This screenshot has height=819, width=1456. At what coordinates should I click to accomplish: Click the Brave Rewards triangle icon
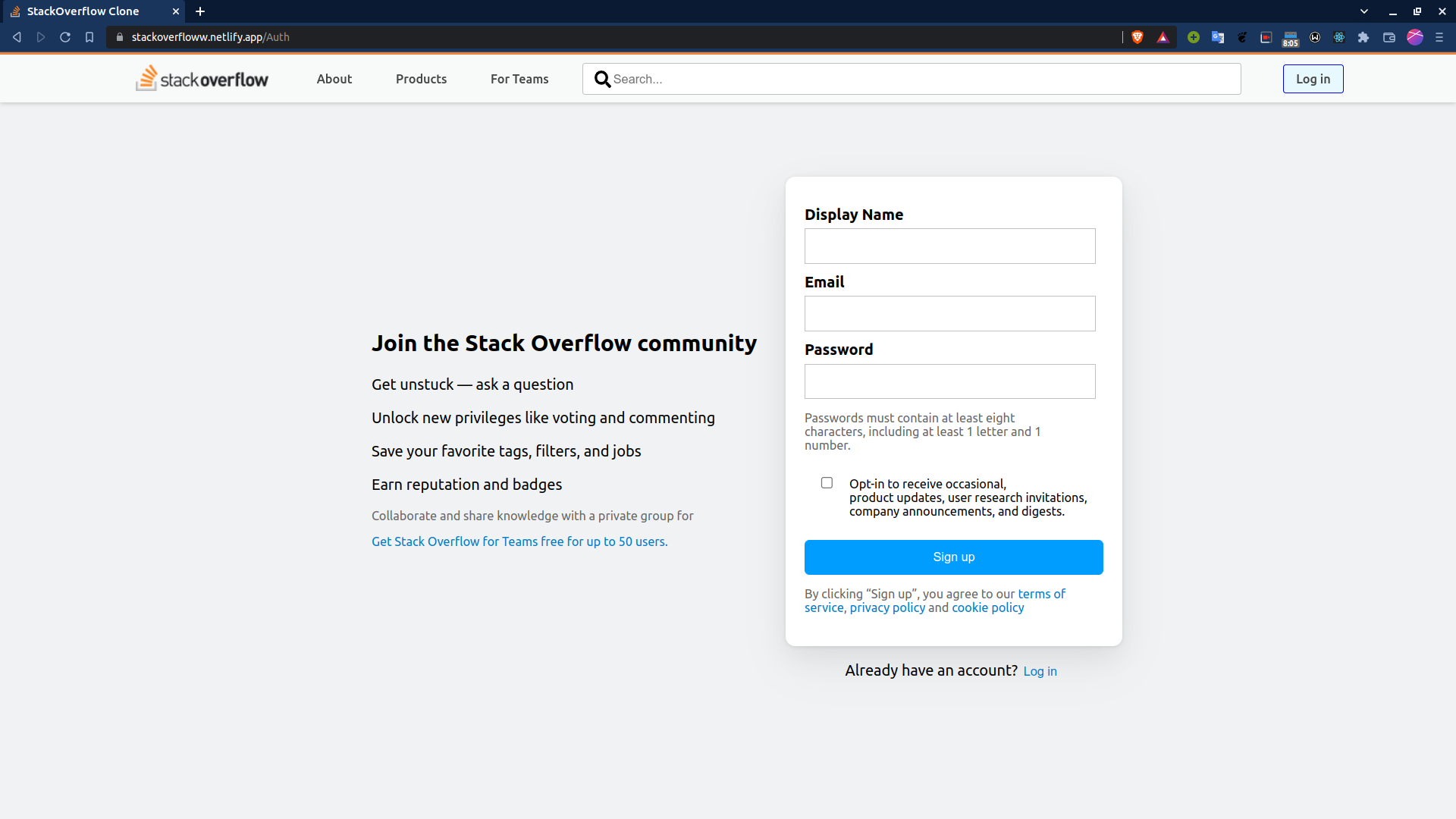coord(1163,37)
